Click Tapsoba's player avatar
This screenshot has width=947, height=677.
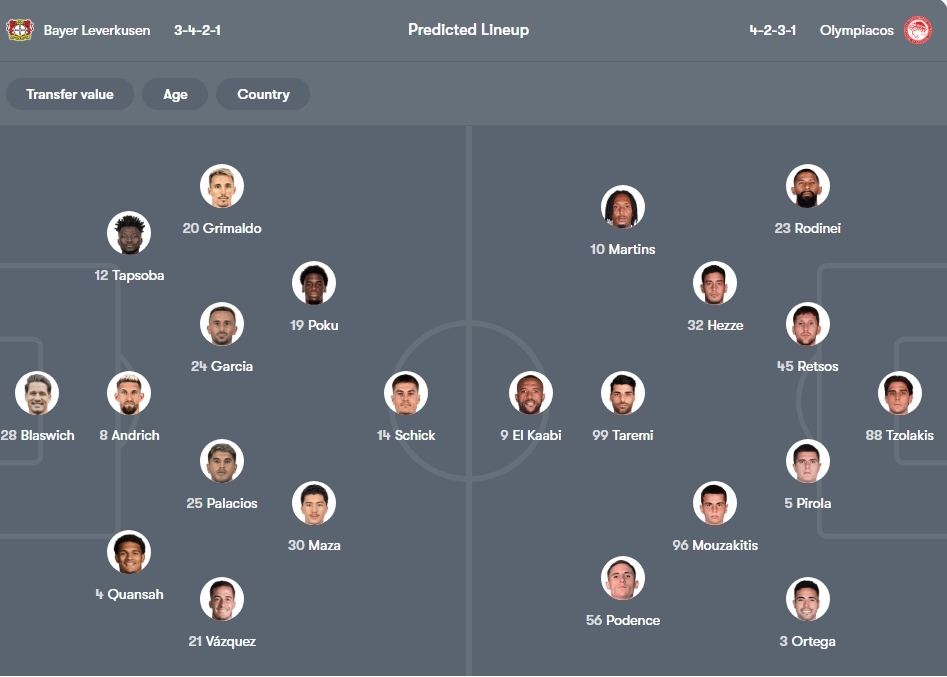[129, 233]
